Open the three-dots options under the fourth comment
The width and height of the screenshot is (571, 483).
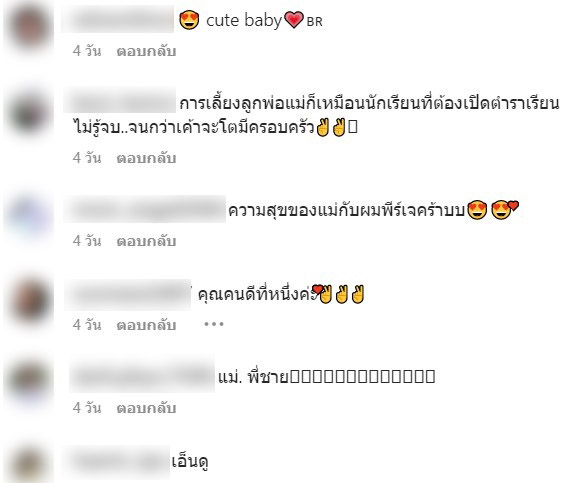pyautogui.click(x=214, y=324)
